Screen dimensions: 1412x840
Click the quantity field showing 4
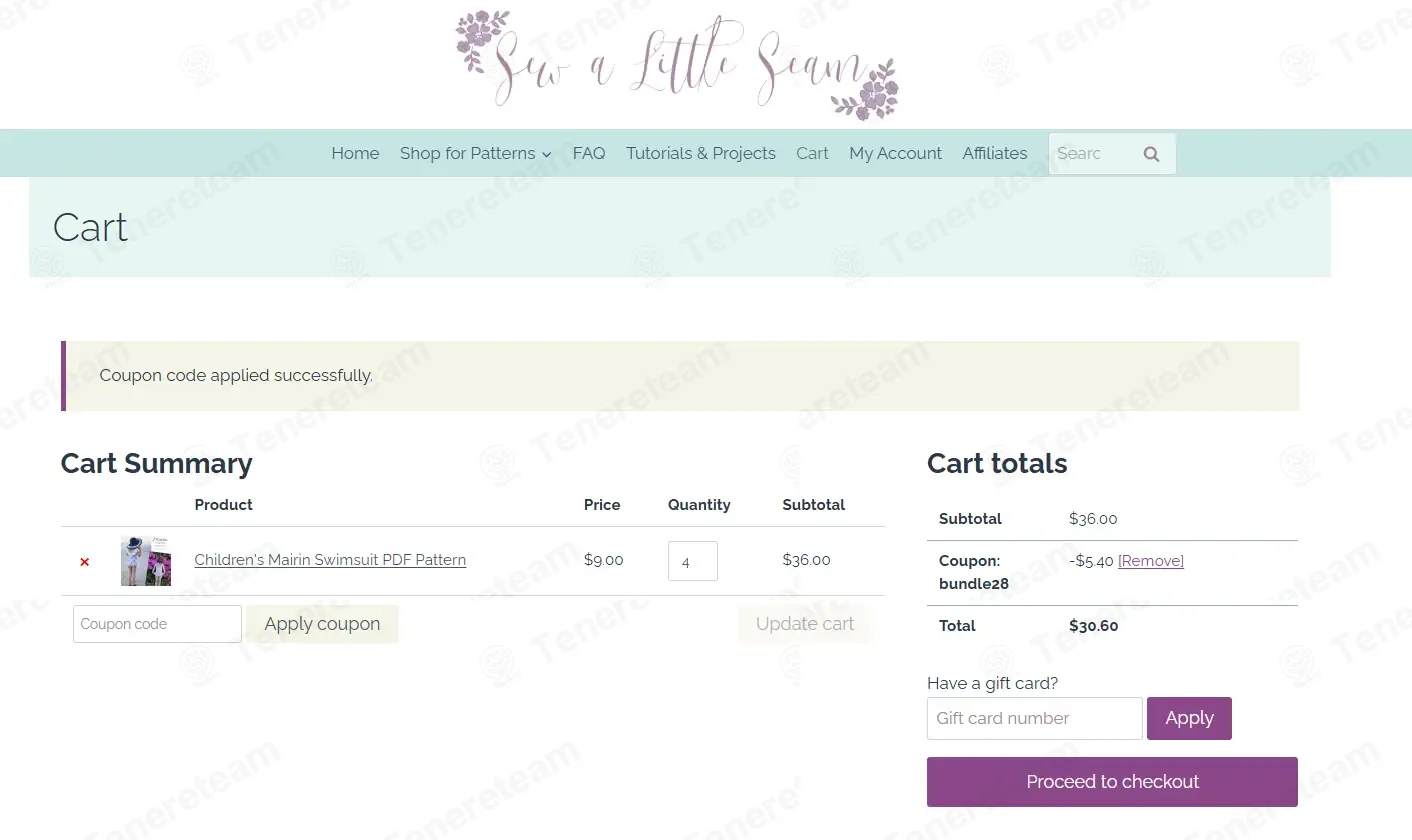[693, 561]
